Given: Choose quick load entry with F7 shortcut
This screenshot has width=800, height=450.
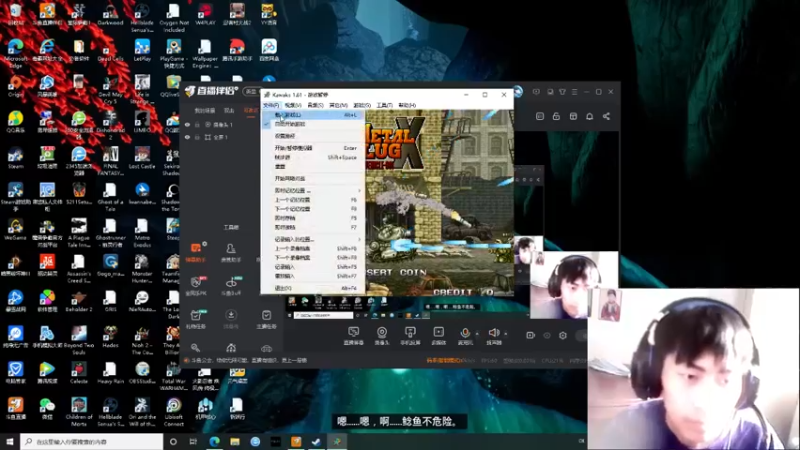Looking at the screenshot, I should point(313,228).
